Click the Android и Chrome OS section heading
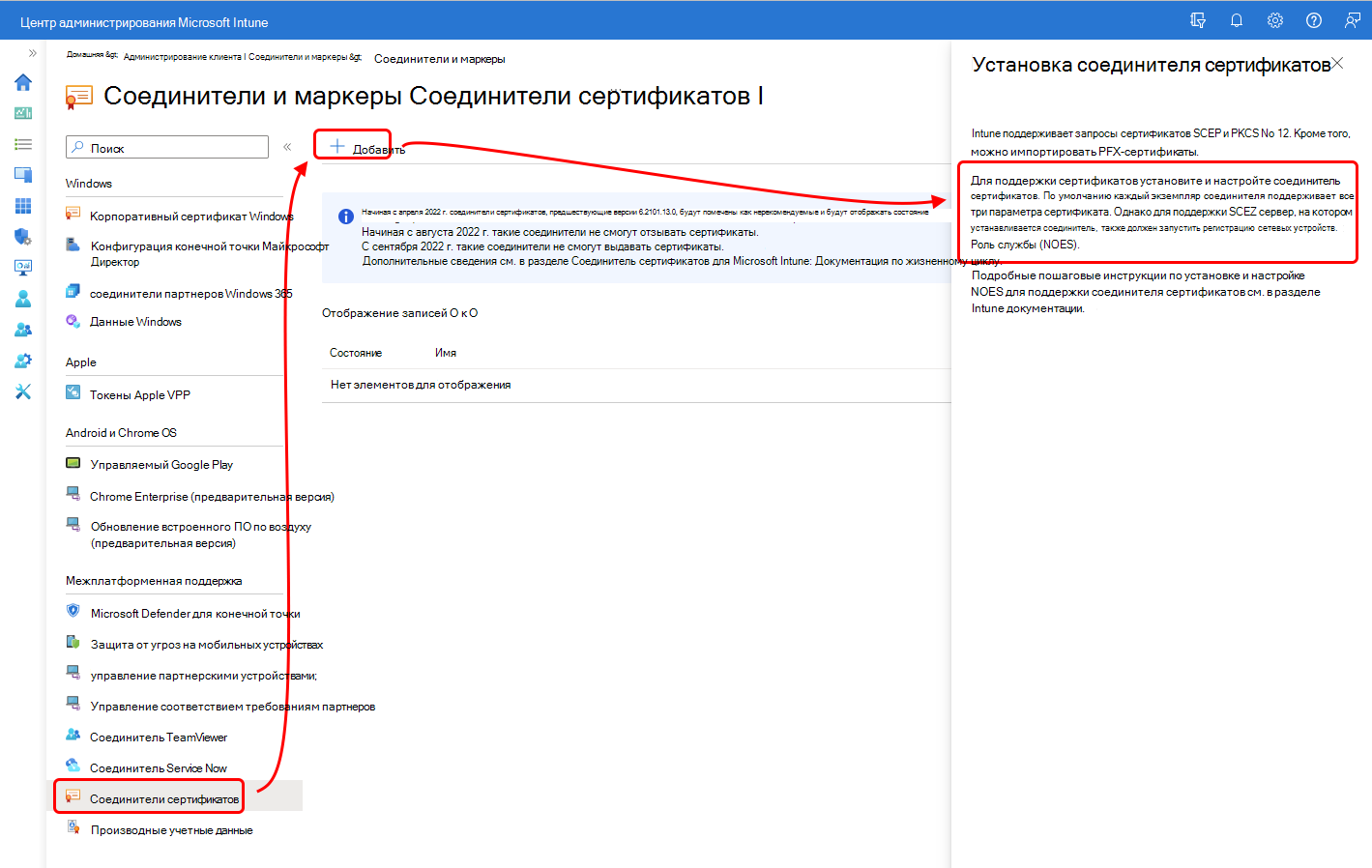This screenshot has height=868, width=1372. click(x=121, y=433)
